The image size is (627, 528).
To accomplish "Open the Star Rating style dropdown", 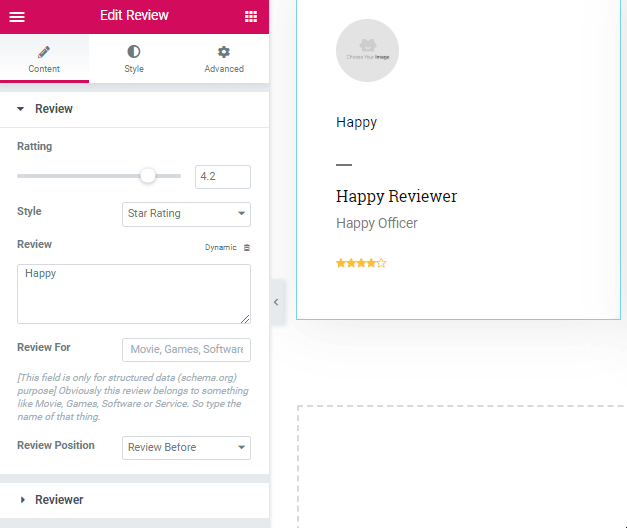I will pyautogui.click(x=186, y=214).
